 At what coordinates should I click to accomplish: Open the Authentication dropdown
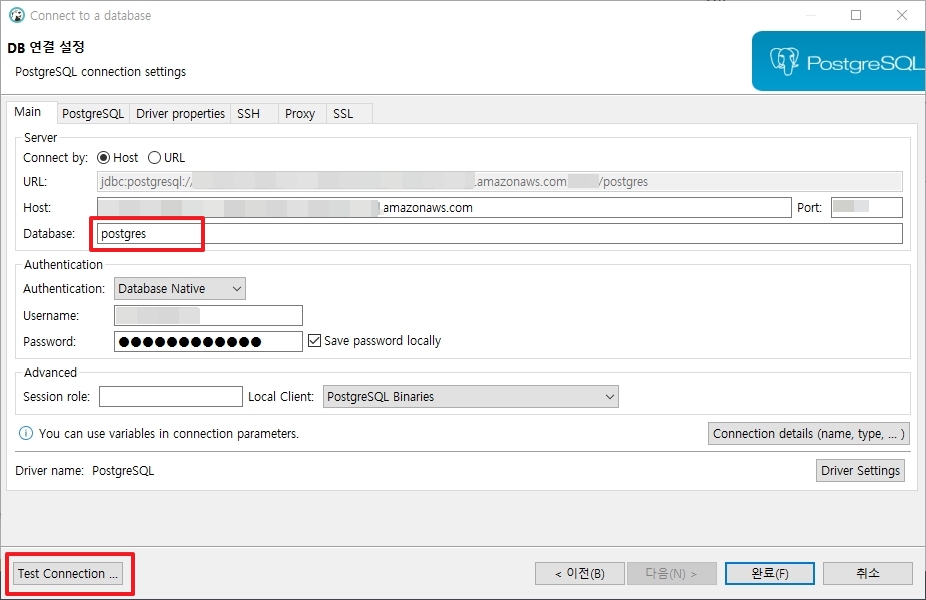click(180, 289)
